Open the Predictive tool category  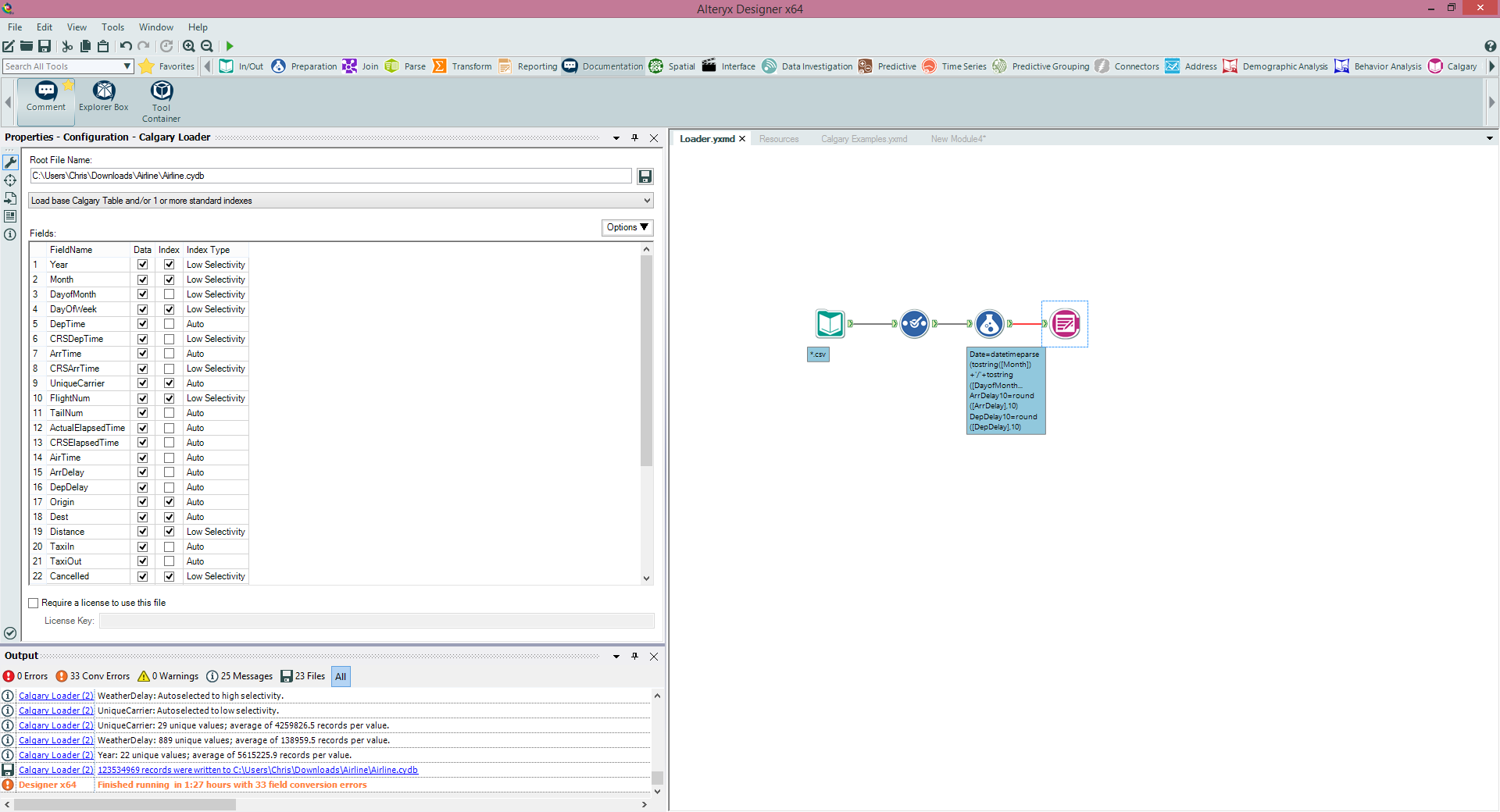click(887, 66)
